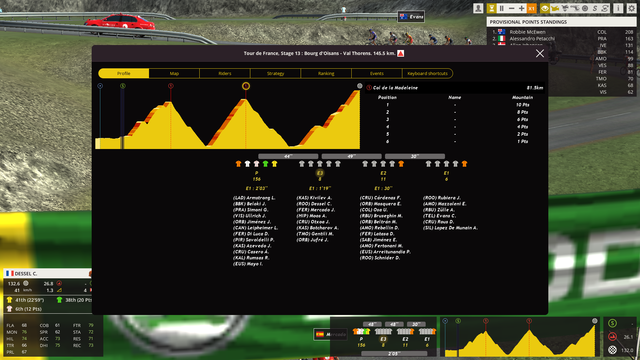Select the peloton group P 156
Image resolution: width=640 pixels, height=360 pixels.
click(256, 176)
